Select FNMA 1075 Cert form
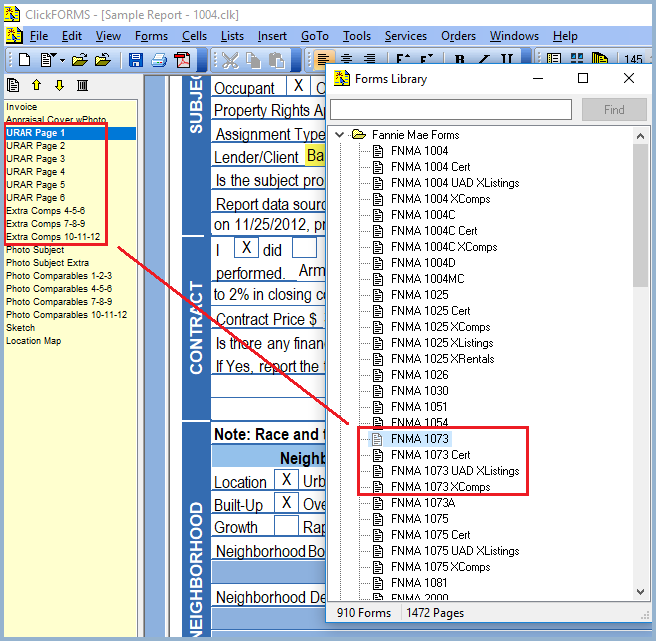656x641 pixels. click(430, 535)
